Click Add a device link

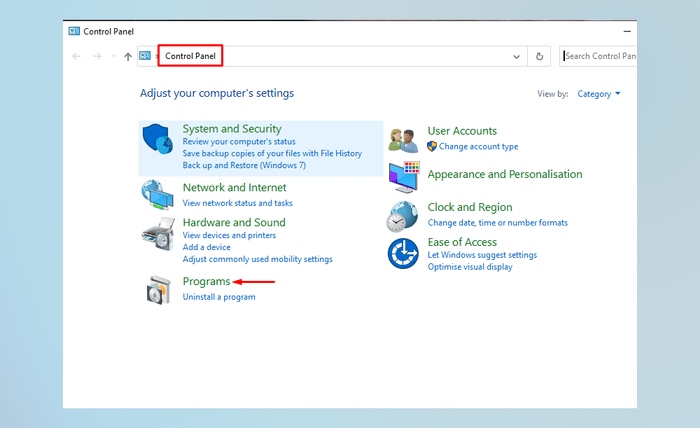pos(206,247)
